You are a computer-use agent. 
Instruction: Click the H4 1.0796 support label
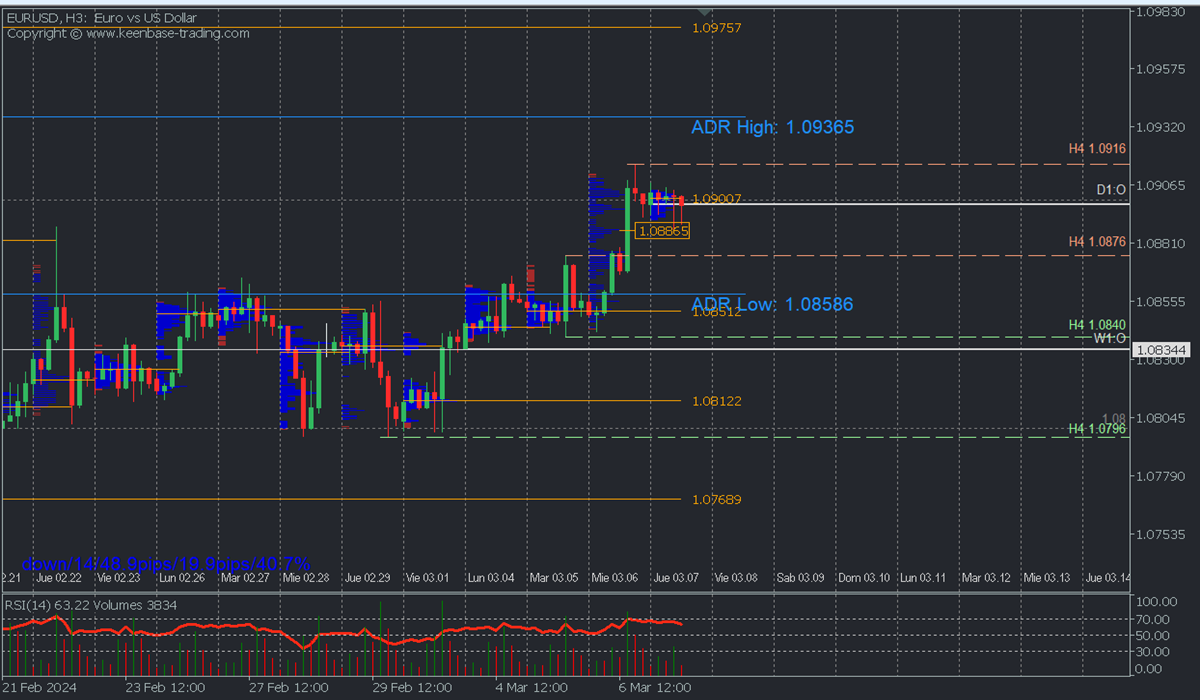pos(1097,429)
